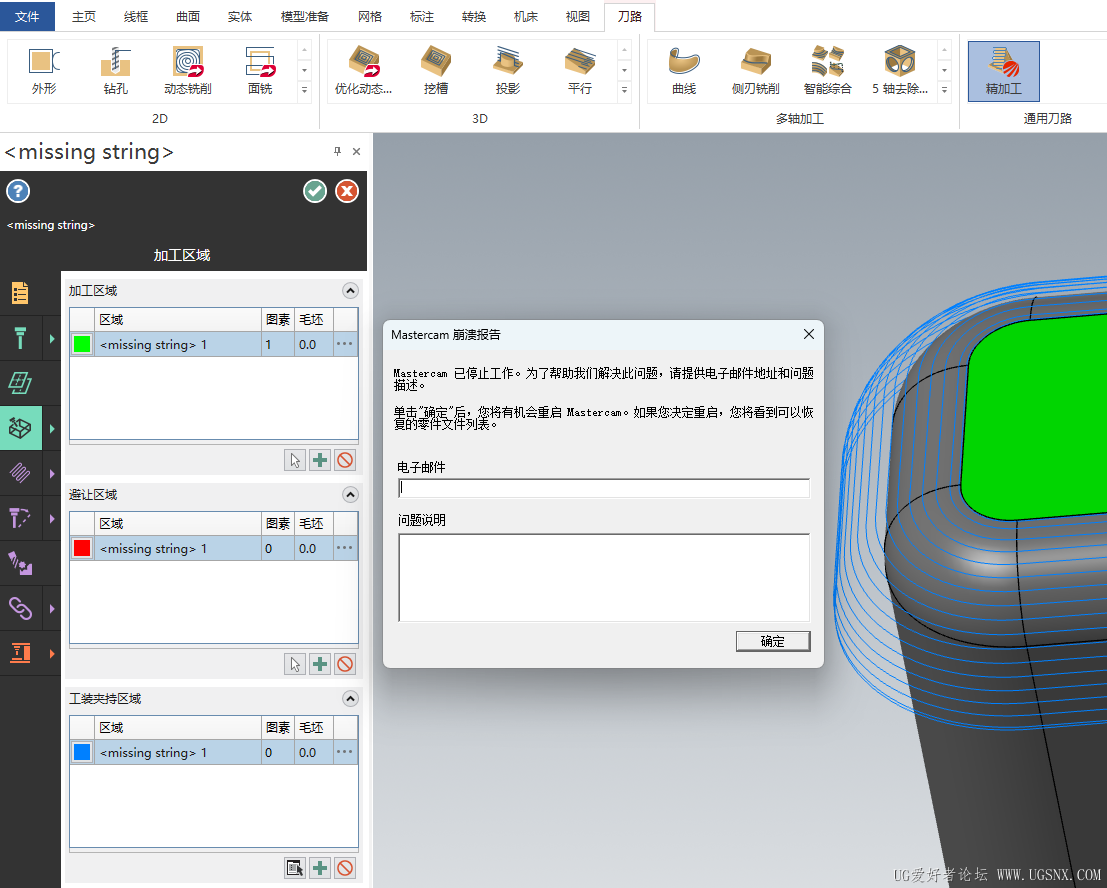
Task: Click select-arrow button under 避让区域 list
Action: (x=295, y=664)
